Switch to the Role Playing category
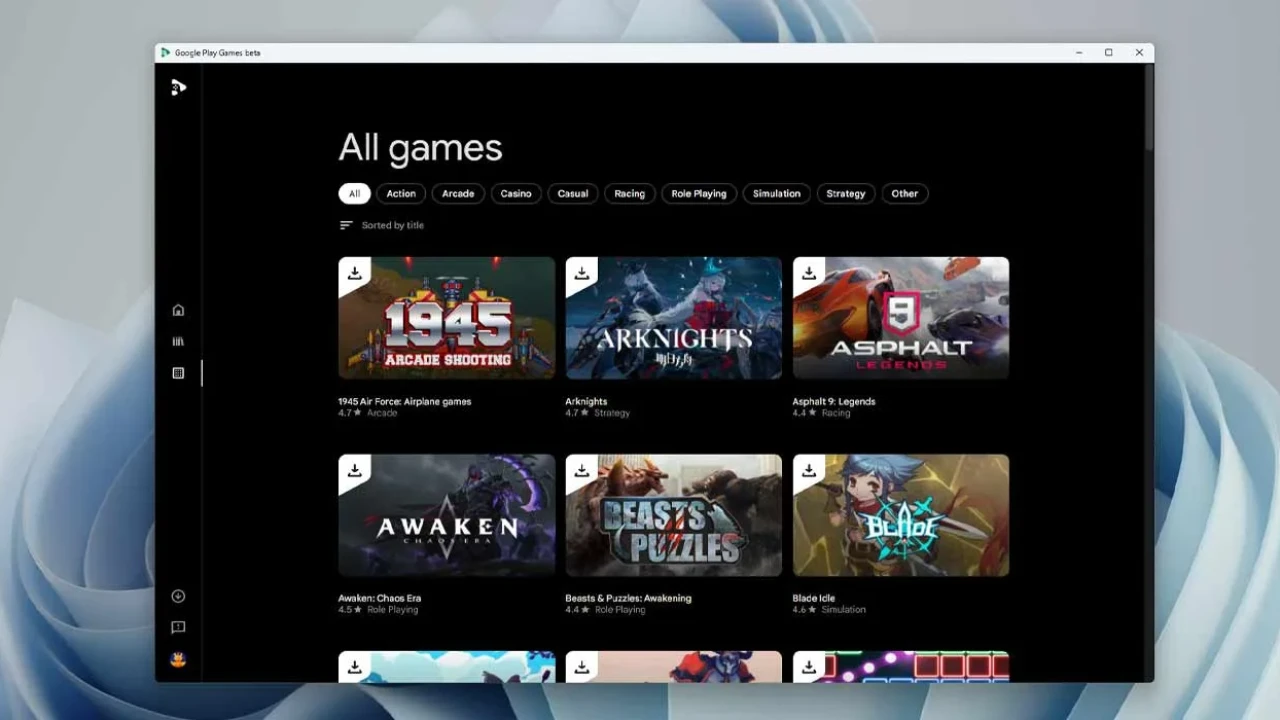This screenshot has width=1280, height=720. pos(699,194)
